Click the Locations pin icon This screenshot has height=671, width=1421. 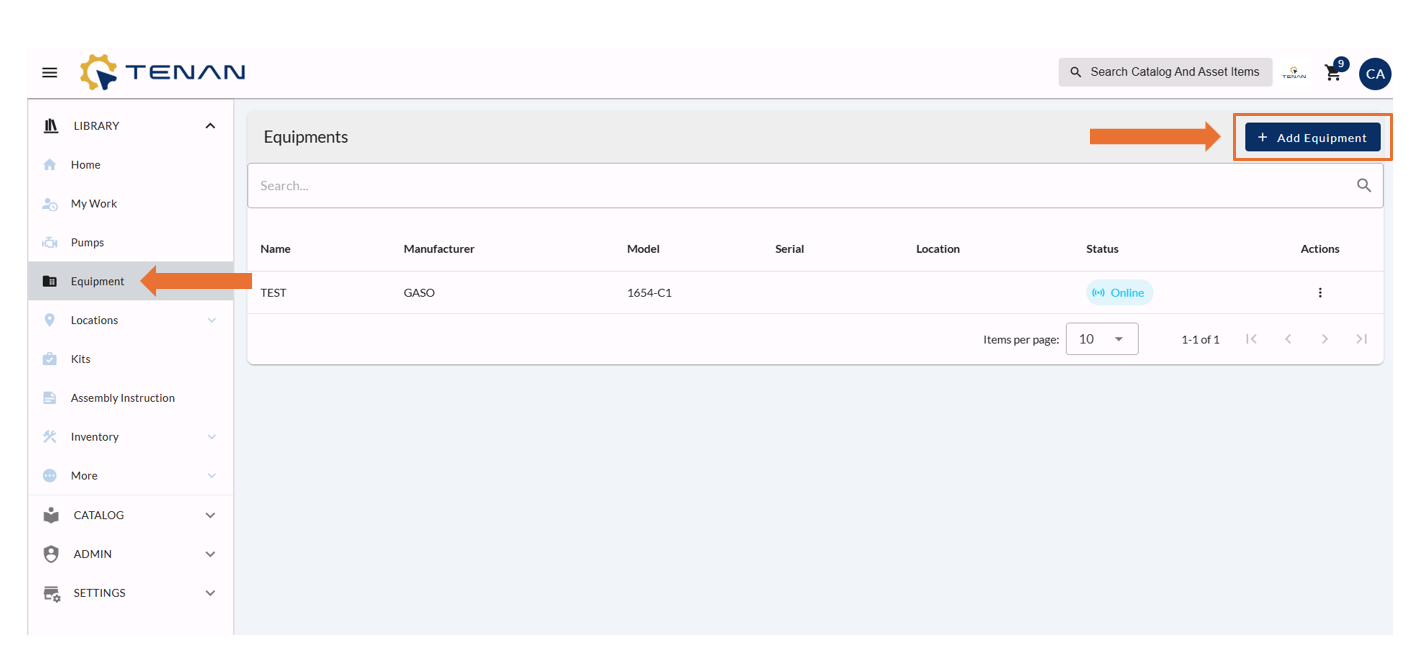[x=50, y=320]
